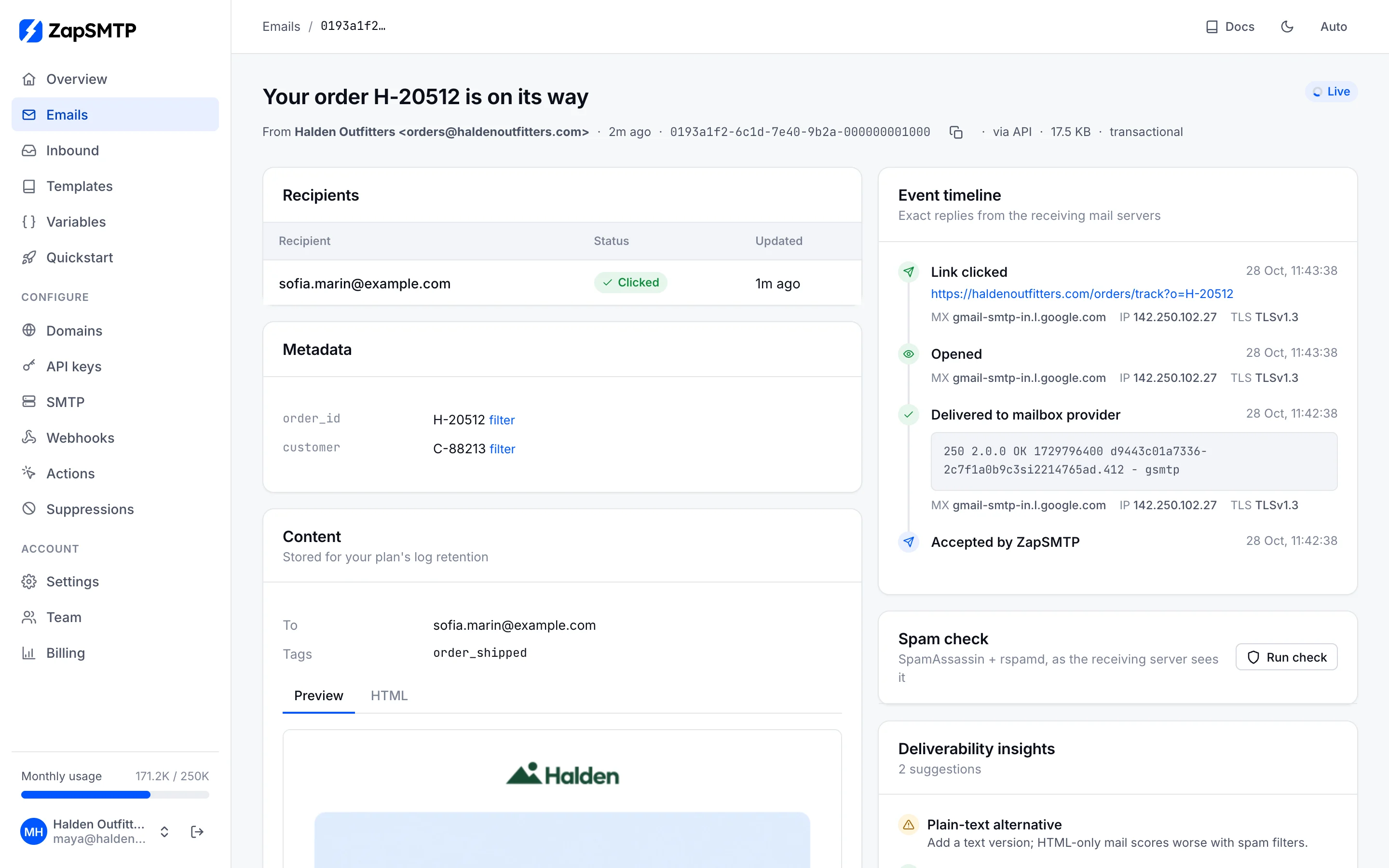Expand the Halden Outfitters account switcher
Screen dimensions: 1389x868
click(164, 832)
